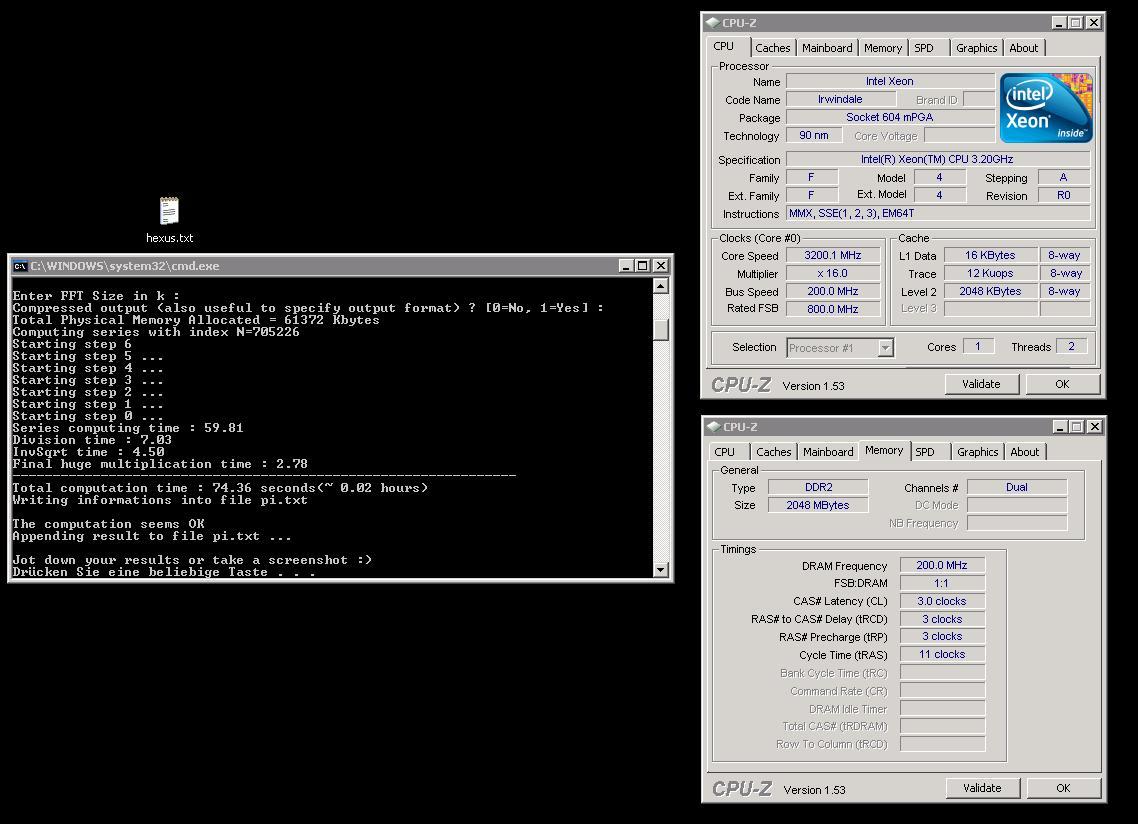This screenshot has height=824, width=1138.
Task: Open About tab in lower CPU-Z window
Action: 1024,452
